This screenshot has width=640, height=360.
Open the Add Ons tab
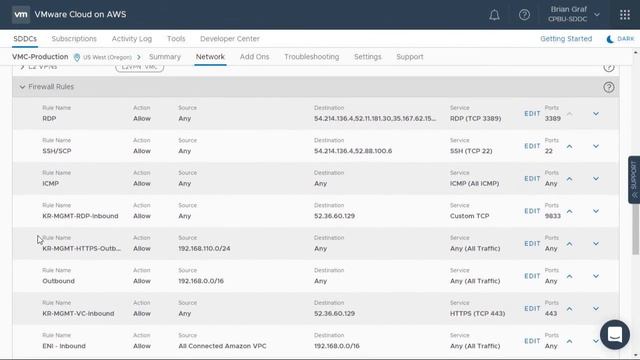coord(254,57)
